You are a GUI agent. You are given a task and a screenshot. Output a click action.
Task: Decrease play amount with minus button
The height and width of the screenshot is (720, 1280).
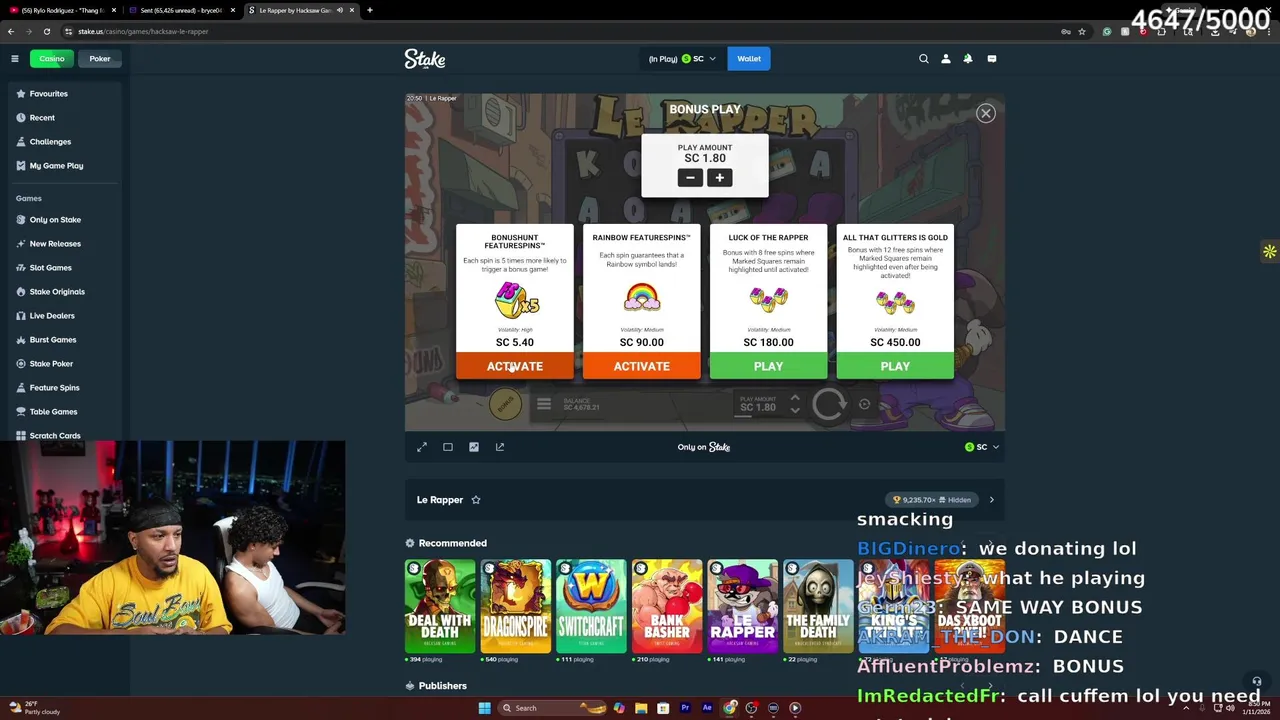[690, 178]
